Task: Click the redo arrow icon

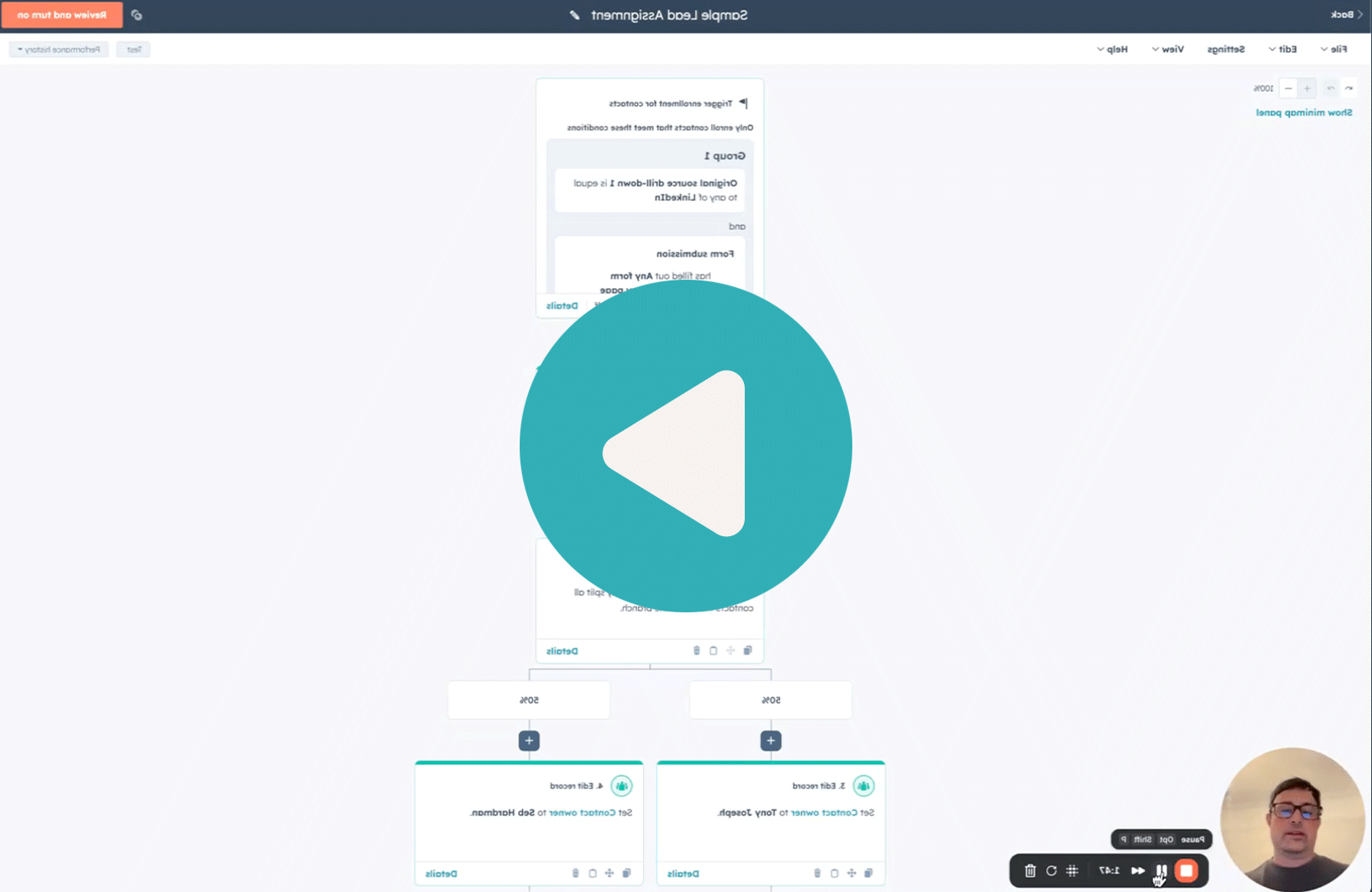Action: [1331, 88]
